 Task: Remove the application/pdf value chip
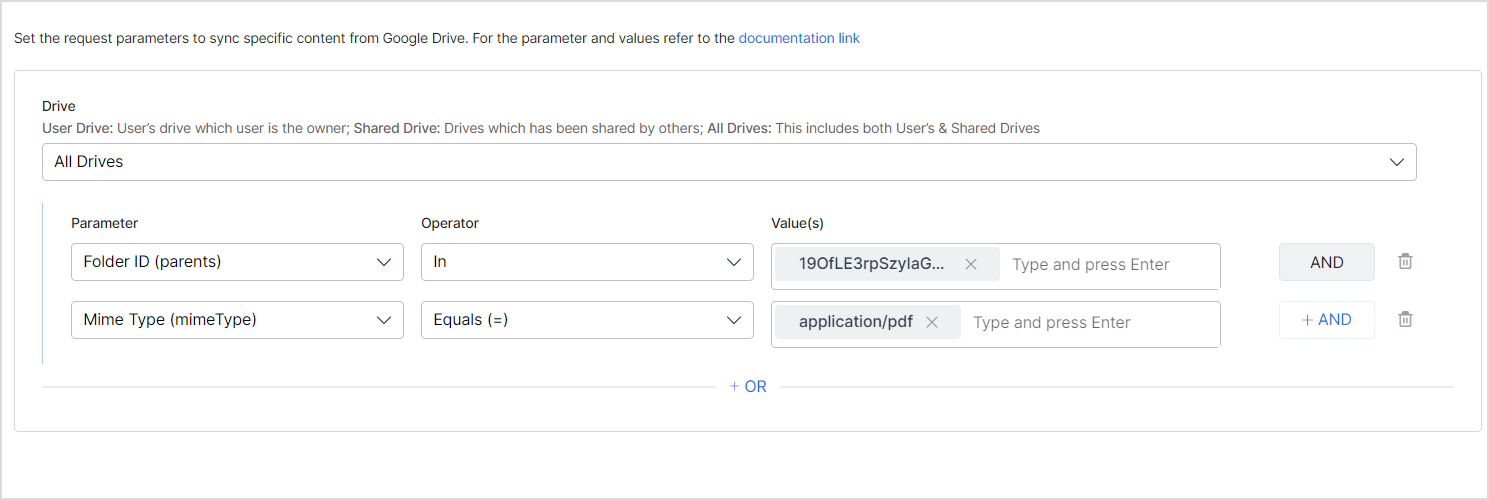coord(932,322)
